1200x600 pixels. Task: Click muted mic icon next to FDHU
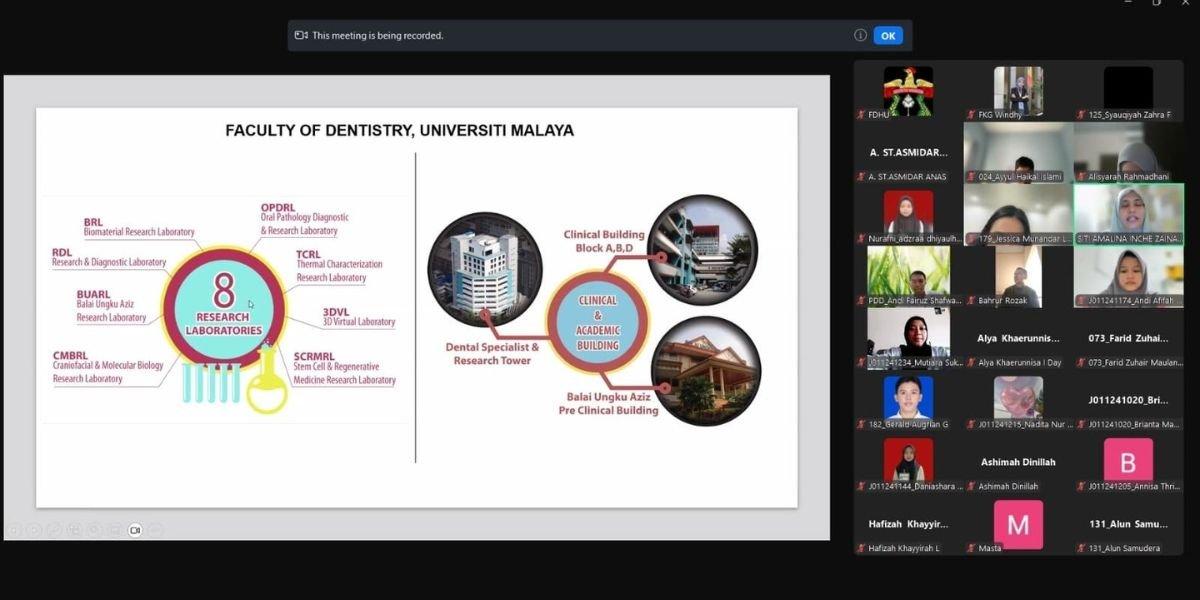point(861,115)
